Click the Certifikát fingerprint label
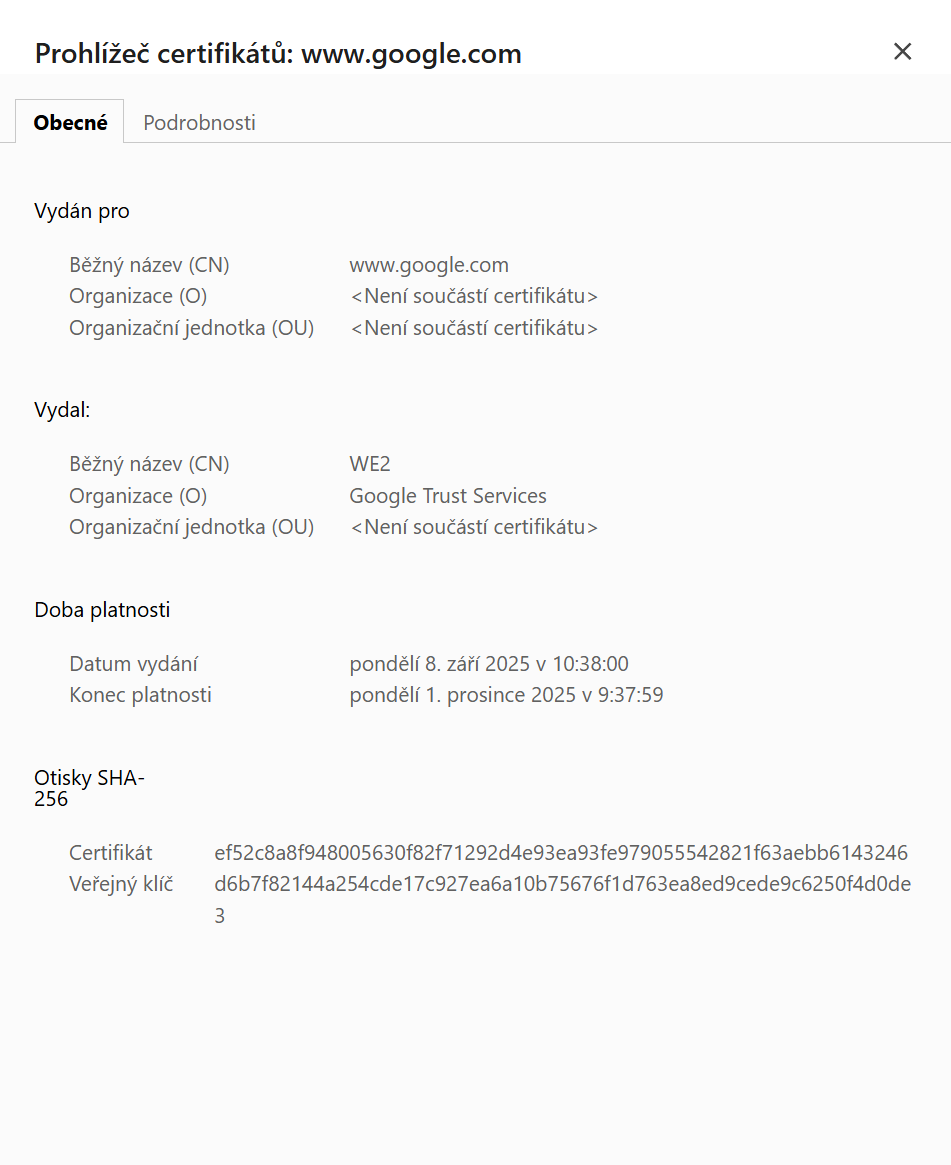Viewport: 951px width, 1165px height. click(x=110, y=852)
